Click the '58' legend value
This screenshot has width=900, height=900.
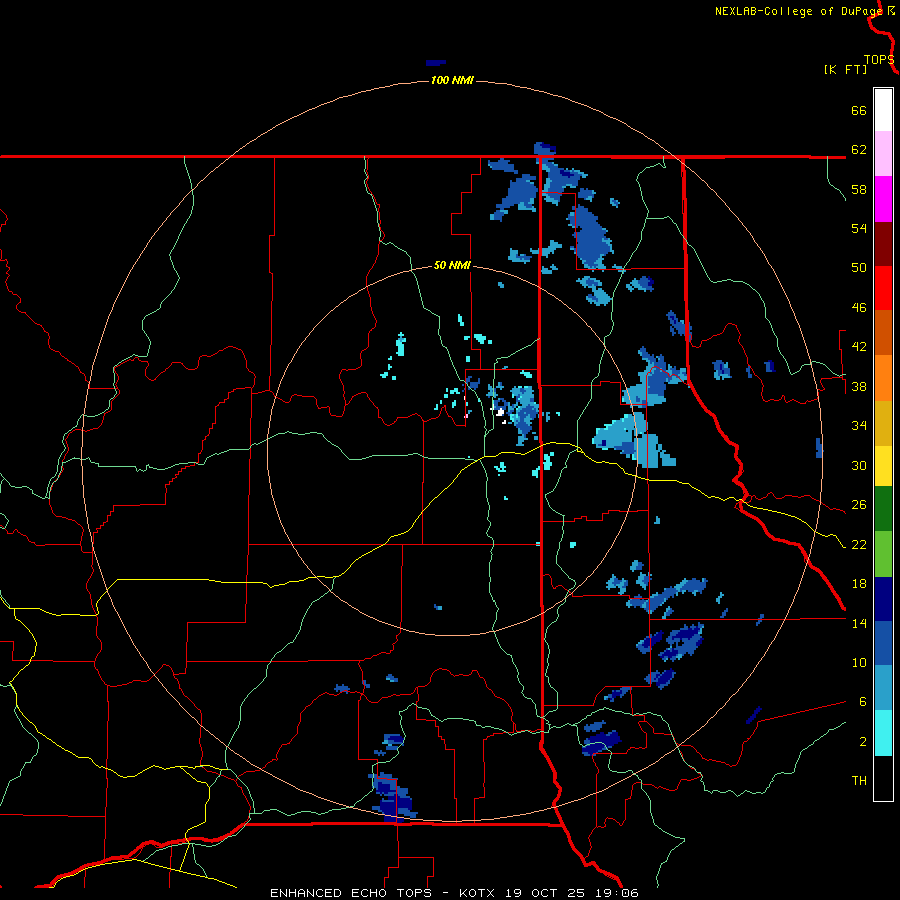click(859, 189)
